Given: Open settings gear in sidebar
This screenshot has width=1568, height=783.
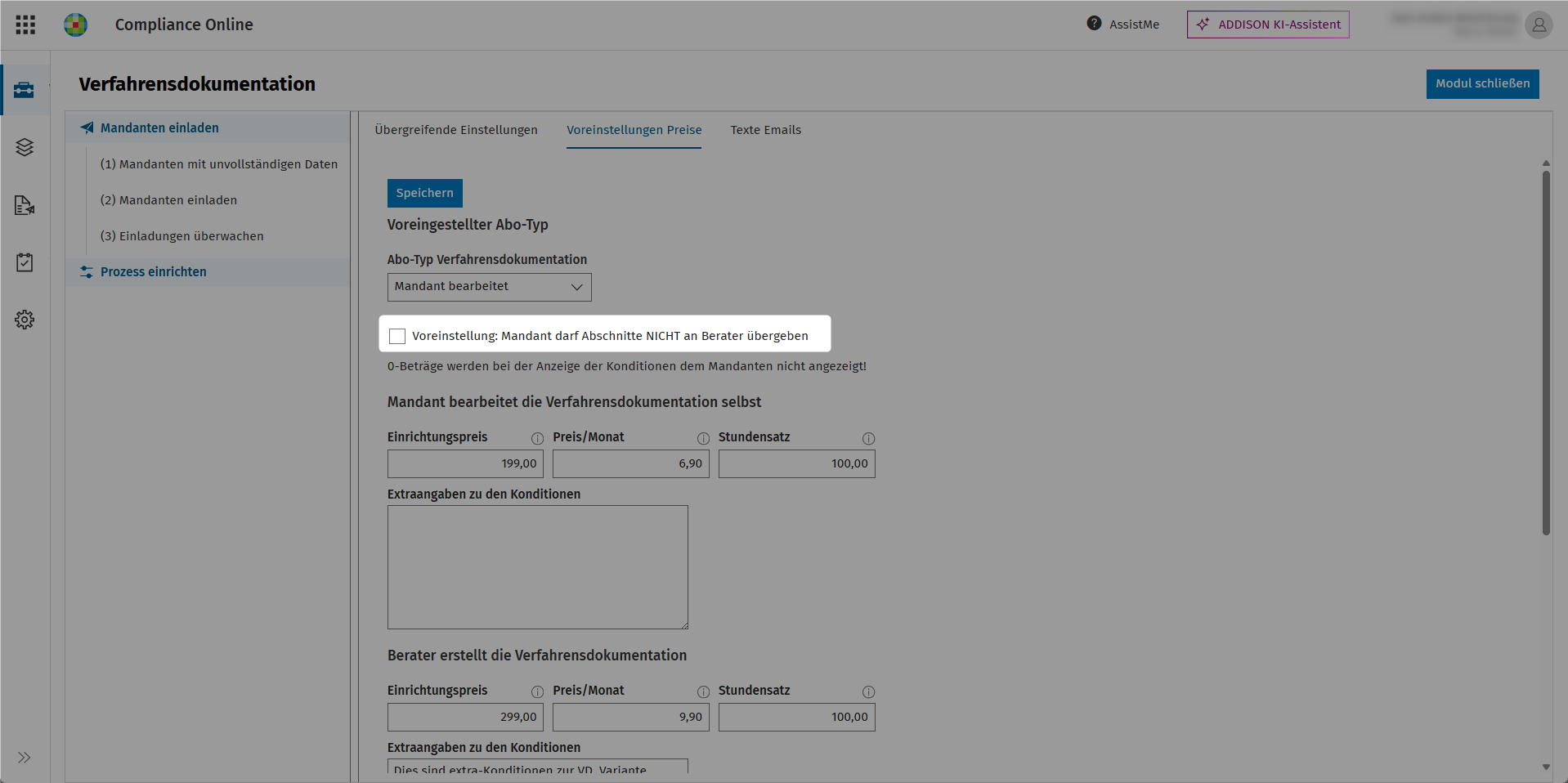Looking at the screenshot, I should (x=25, y=320).
